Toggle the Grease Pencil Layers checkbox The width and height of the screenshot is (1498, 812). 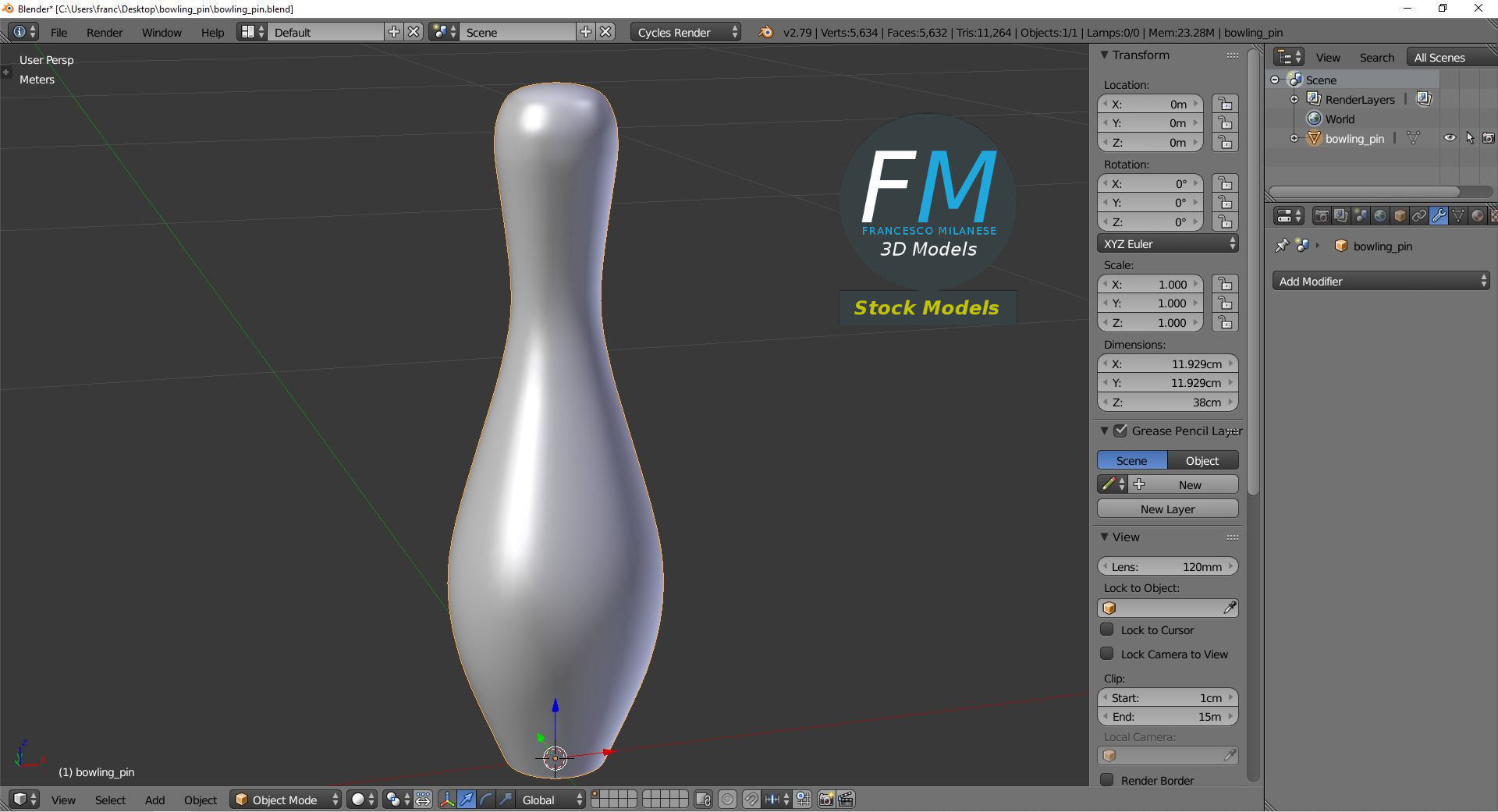click(1120, 431)
